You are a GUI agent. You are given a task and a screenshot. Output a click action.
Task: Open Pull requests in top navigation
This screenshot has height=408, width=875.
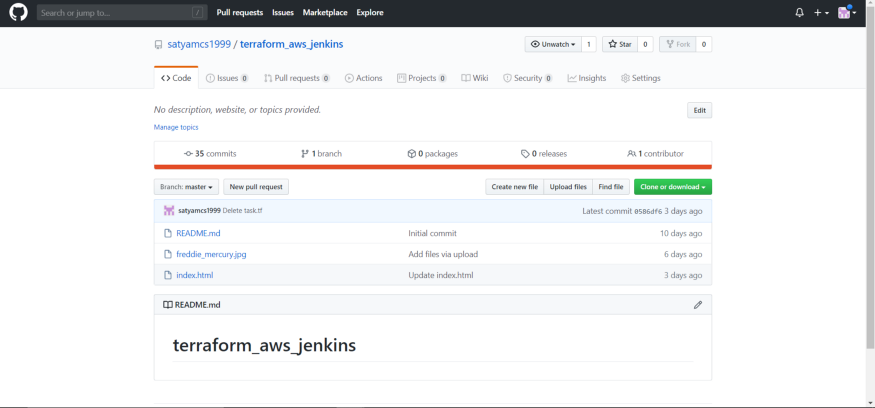pos(239,12)
